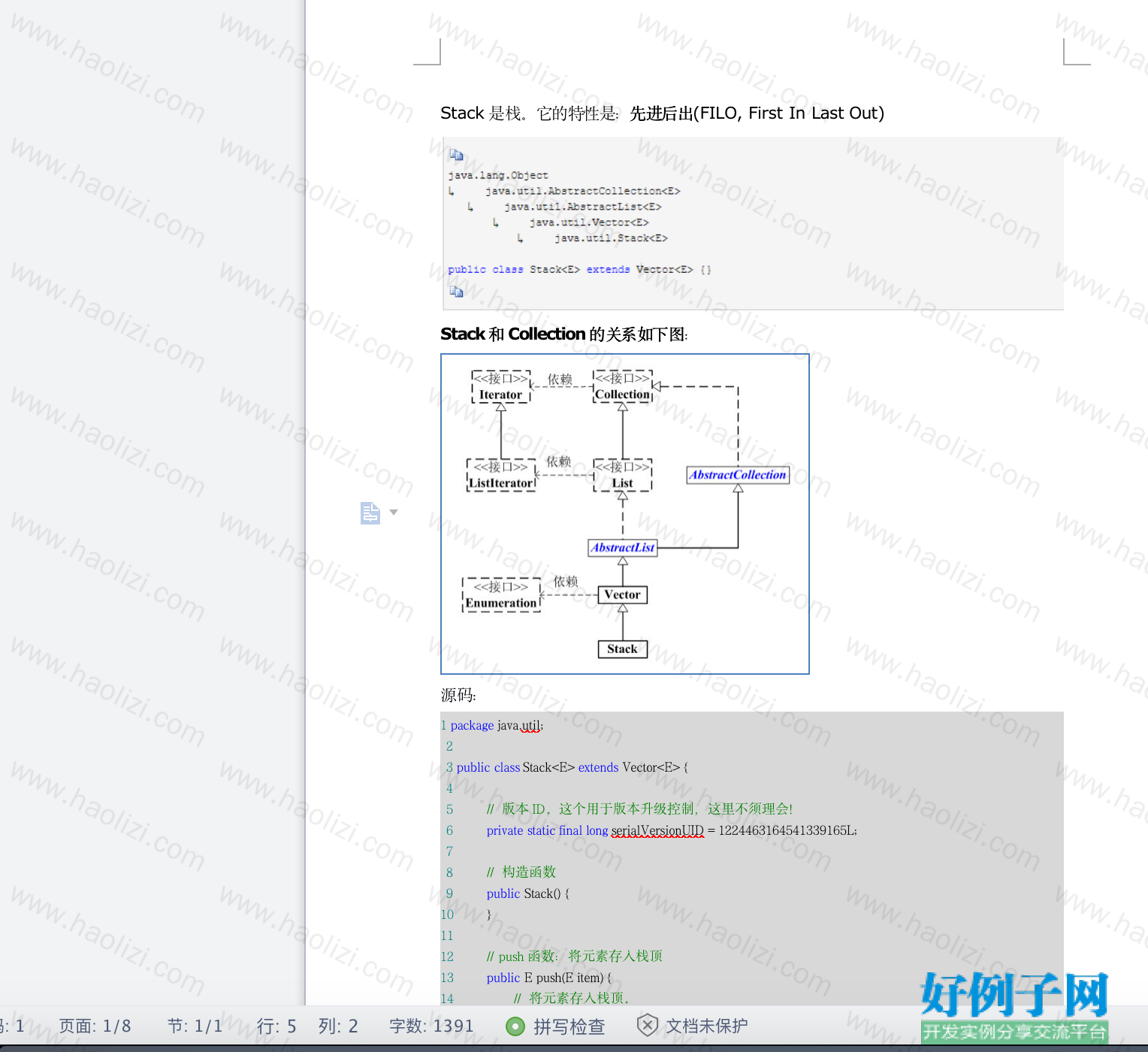Click the 'public E push(E item) {' line
This screenshot has height=1052, width=1148.
click(x=549, y=978)
